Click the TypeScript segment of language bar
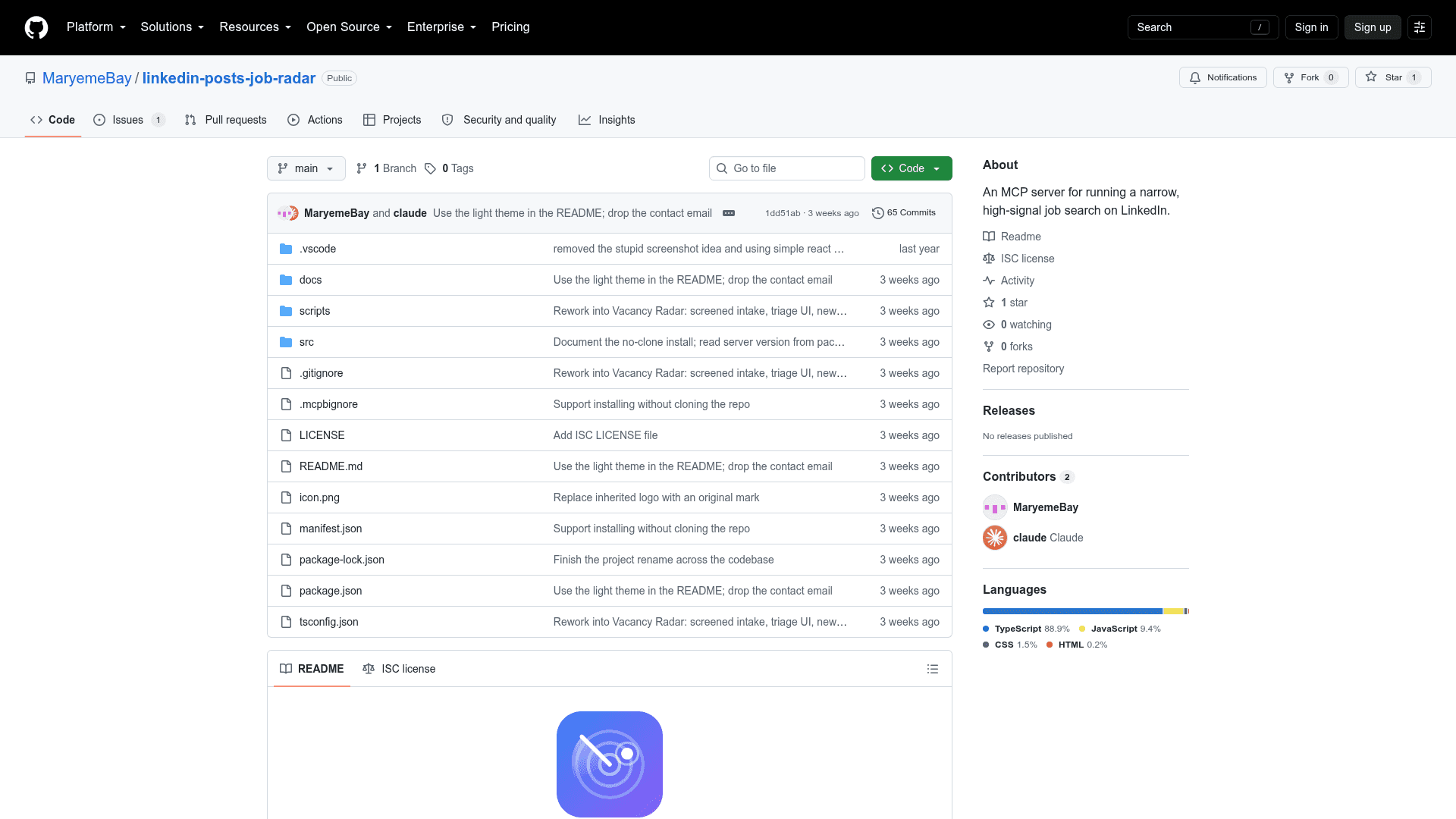This screenshot has width=1456, height=819. pyautogui.click(x=1072, y=611)
